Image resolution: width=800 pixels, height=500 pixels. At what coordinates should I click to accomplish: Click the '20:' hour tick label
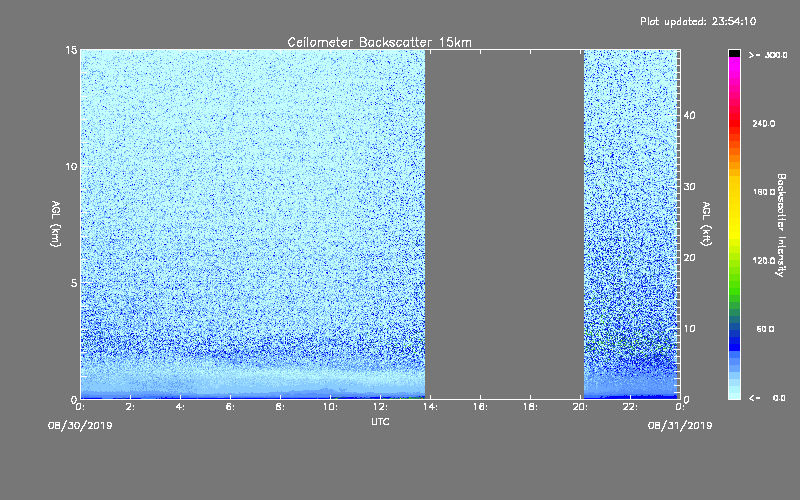pos(579,407)
